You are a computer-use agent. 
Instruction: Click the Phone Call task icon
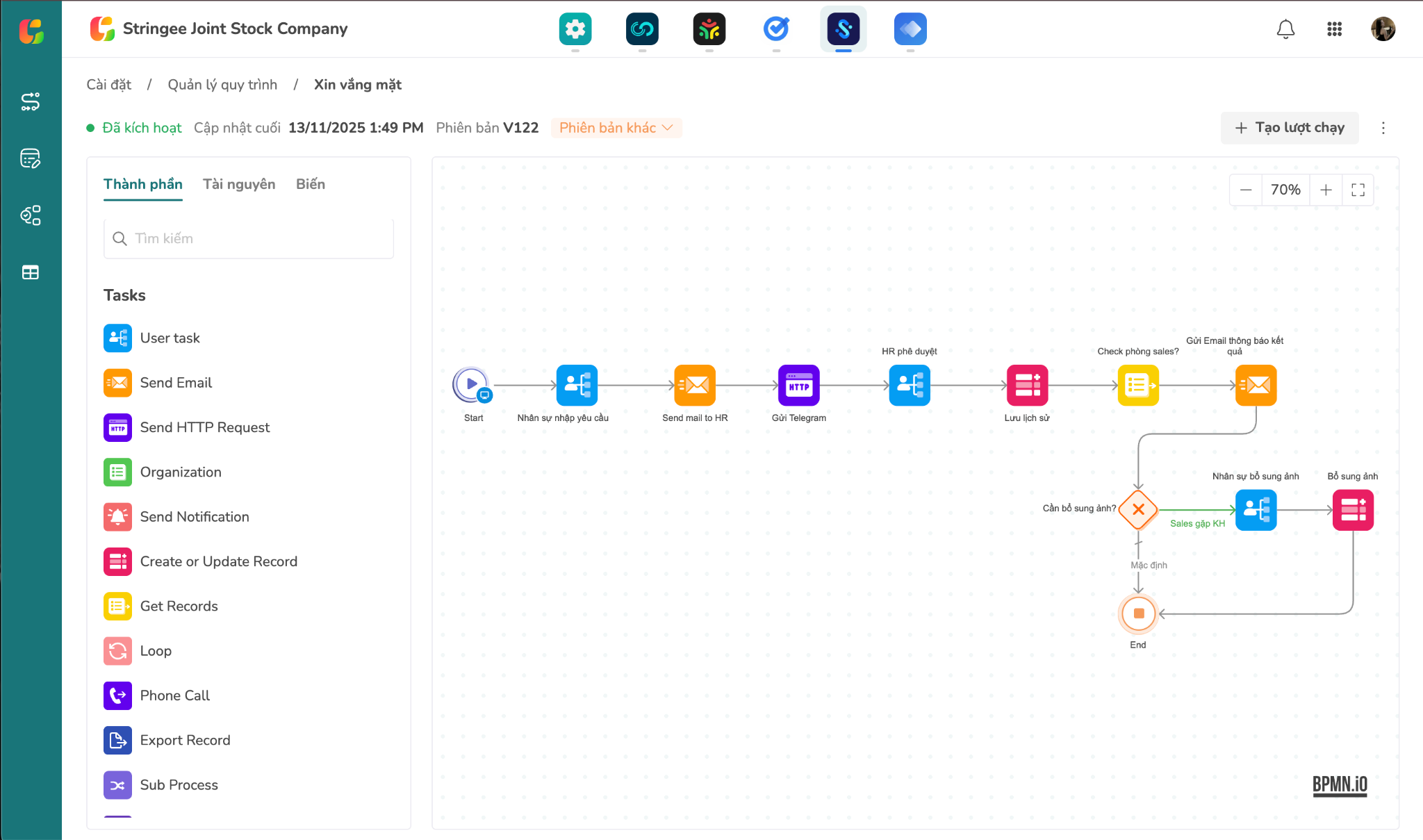[x=117, y=695]
